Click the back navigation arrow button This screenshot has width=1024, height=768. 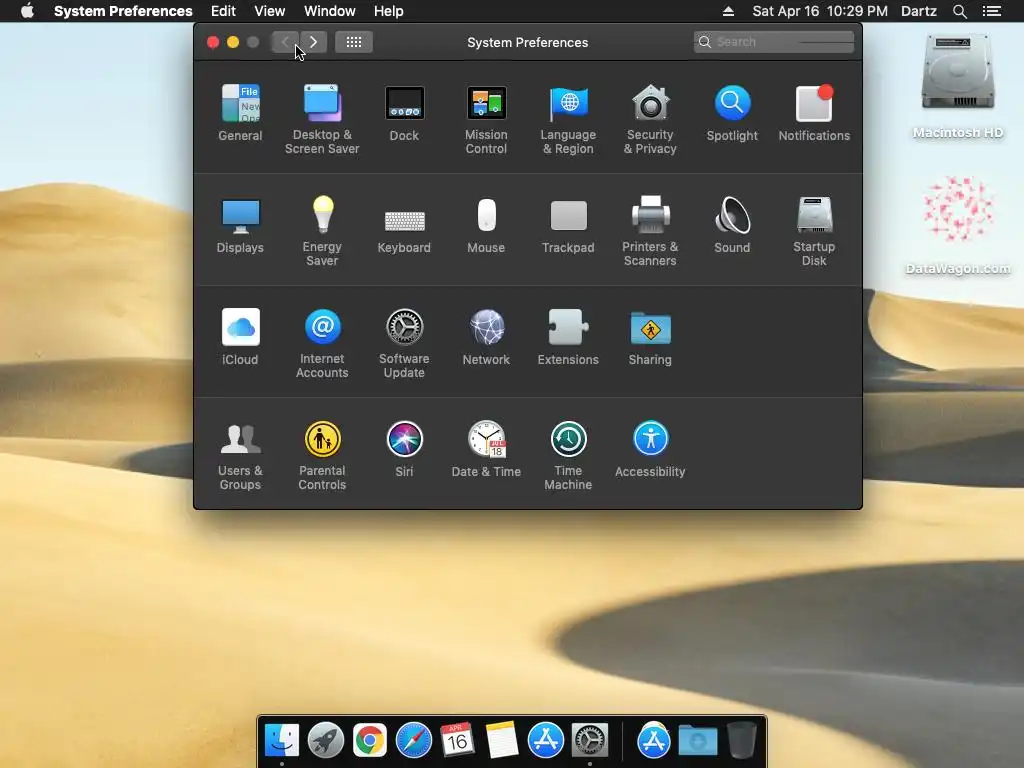285,42
